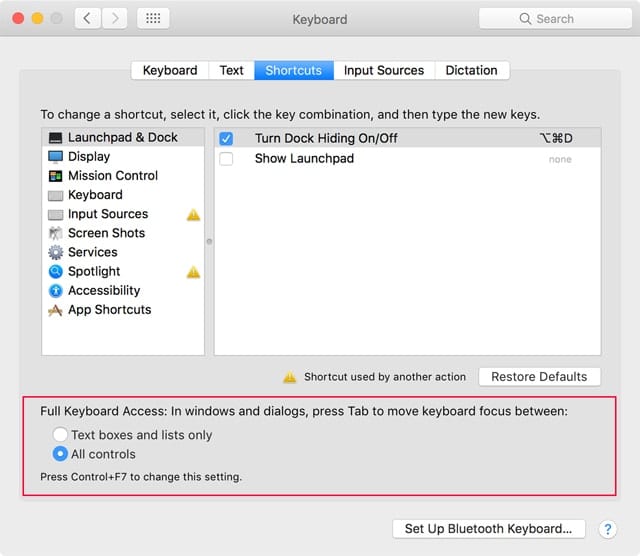This screenshot has width=640, height=556.
Task: Click the Restore Defaults button
Action: click(x=539, y=377)
